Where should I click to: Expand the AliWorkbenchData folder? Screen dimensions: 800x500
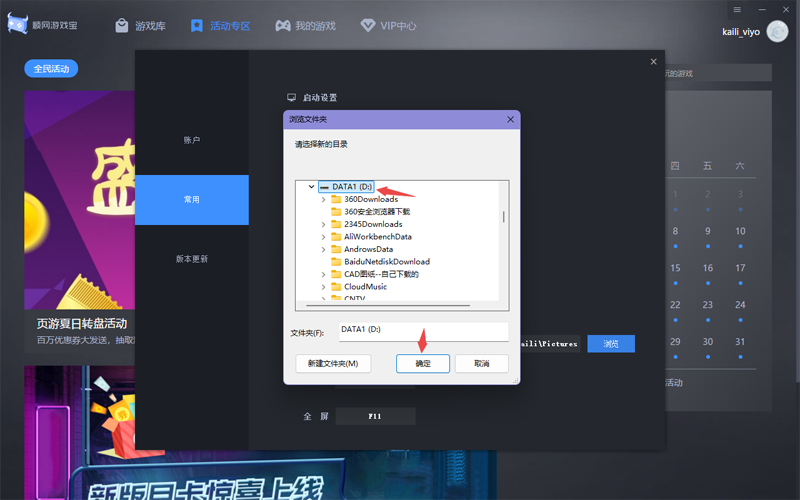point(323,237)
